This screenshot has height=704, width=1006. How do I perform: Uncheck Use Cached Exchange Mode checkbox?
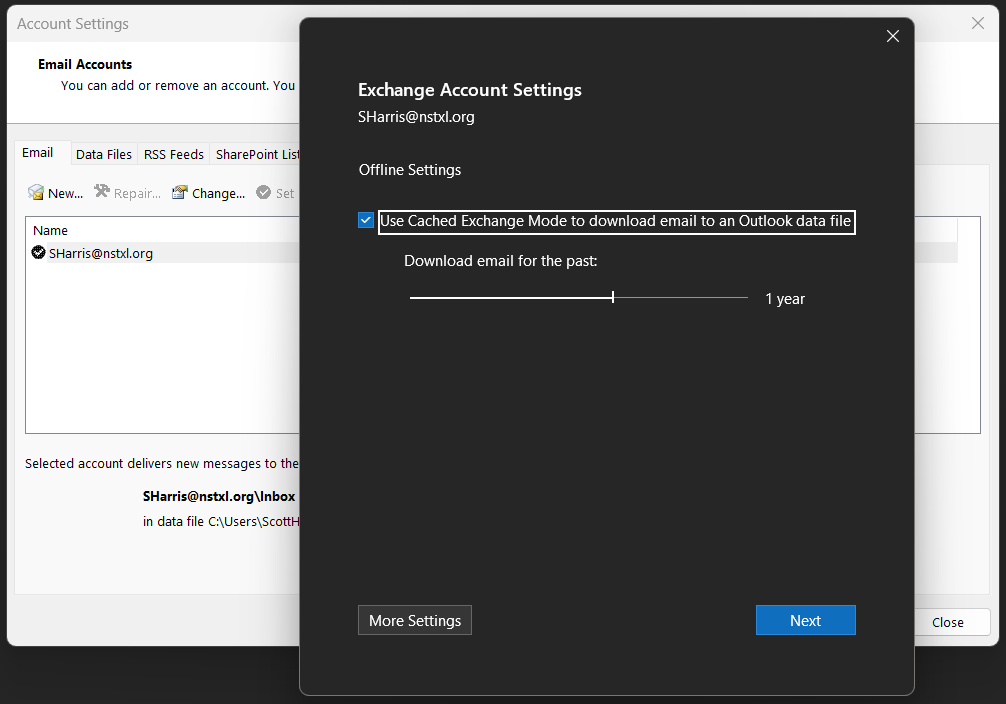tap(366, 221)
